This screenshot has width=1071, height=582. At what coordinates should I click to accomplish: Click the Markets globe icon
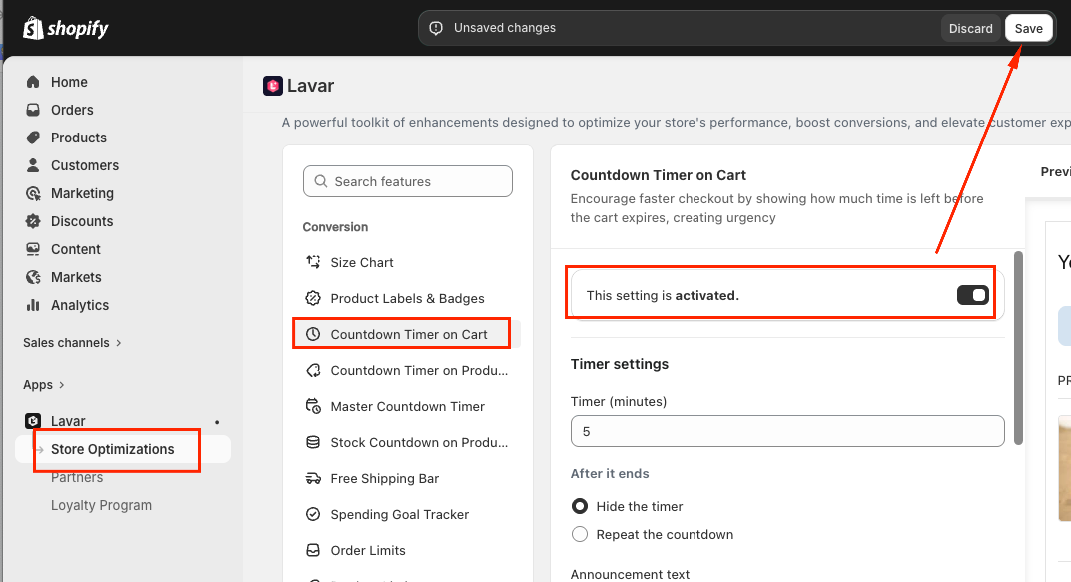pos(33,277)
